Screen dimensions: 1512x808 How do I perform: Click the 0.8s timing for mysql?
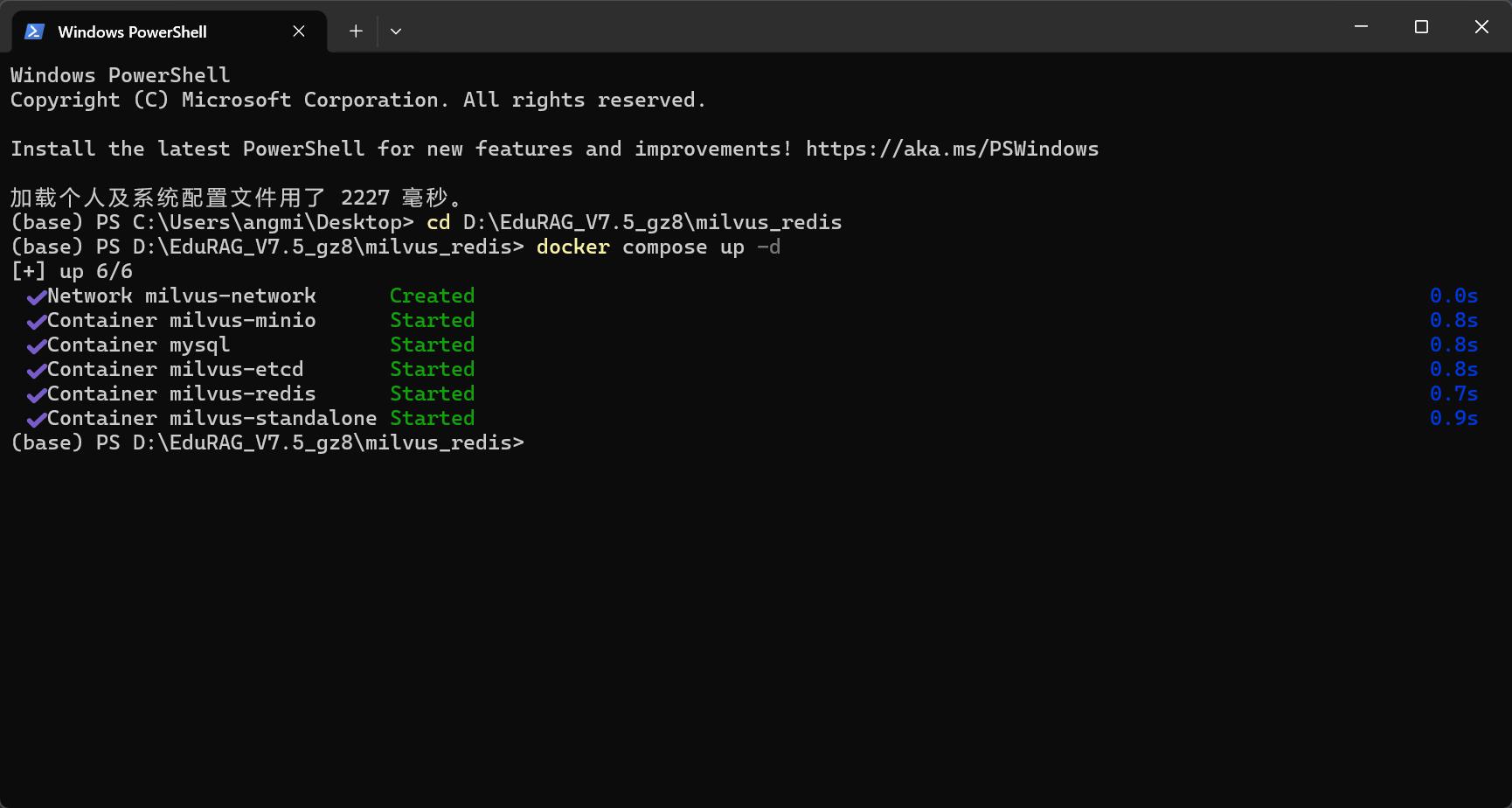[1454, 345]
